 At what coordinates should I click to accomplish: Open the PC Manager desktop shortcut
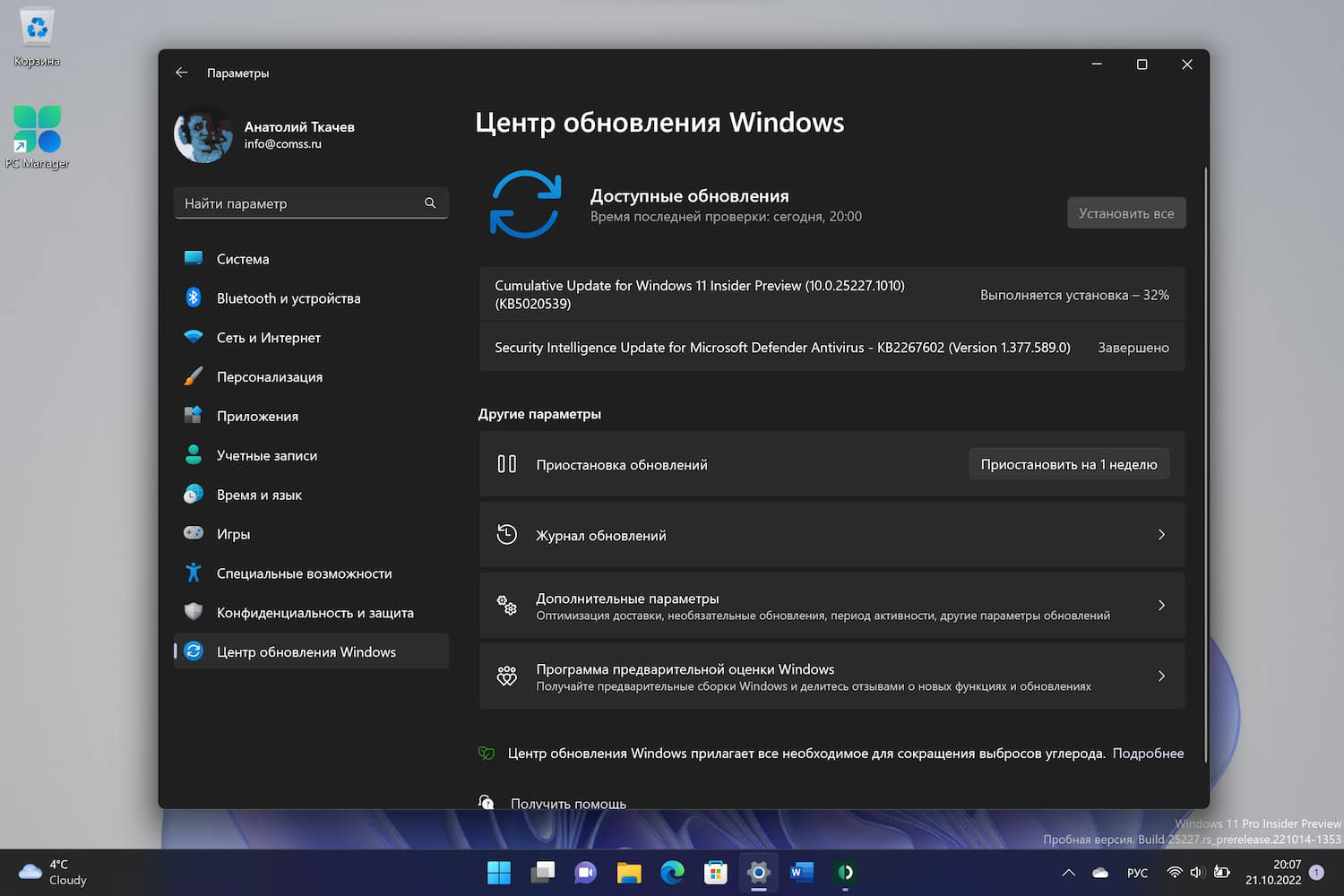(37, 137)
